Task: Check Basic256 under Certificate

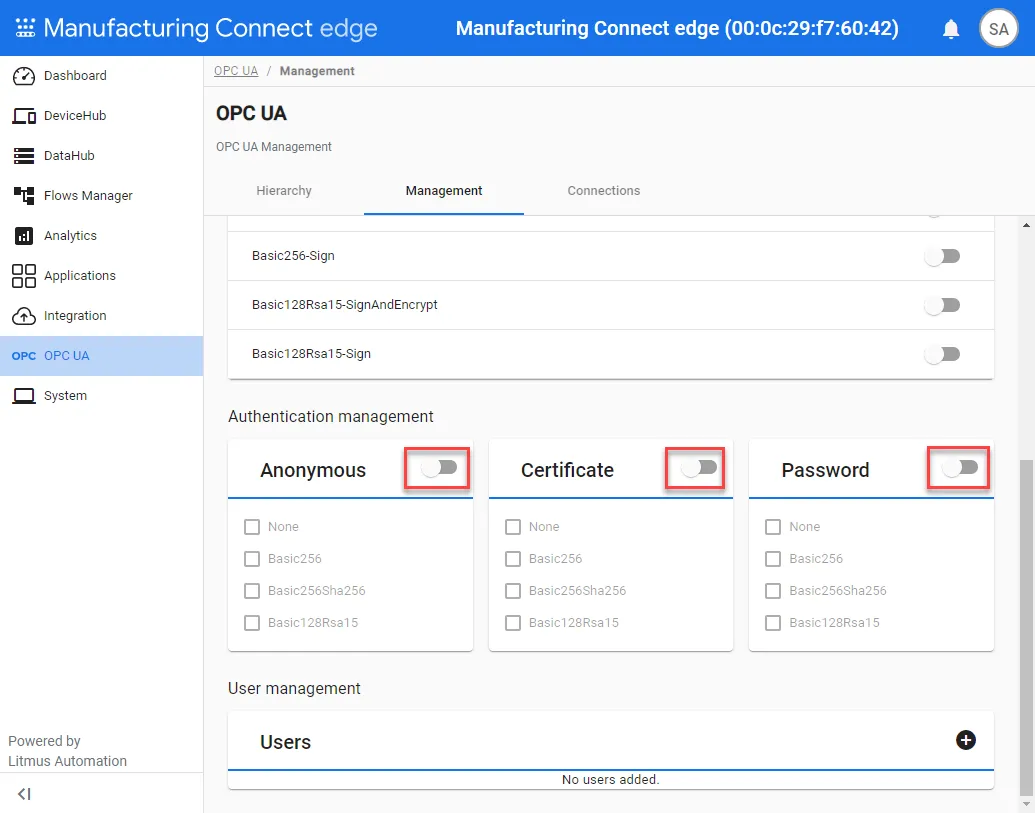Action: tap(513, 559)
